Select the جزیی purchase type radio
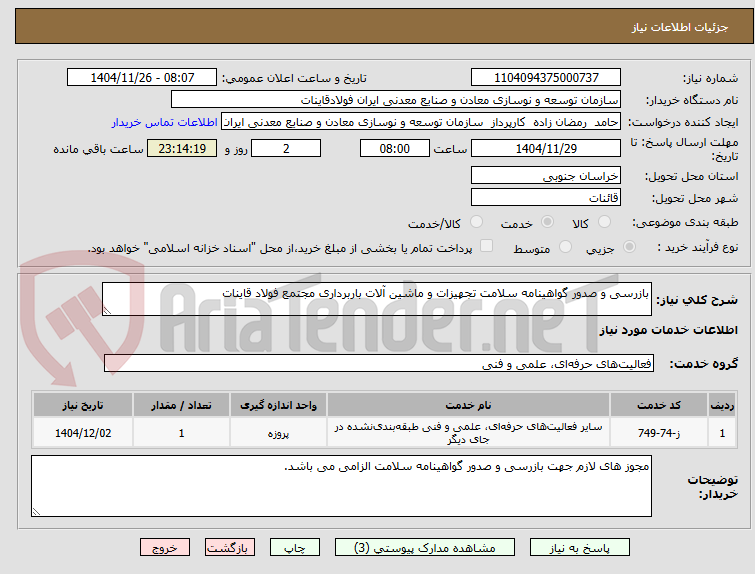This screenshot has height=574, width=755. (x=629, y=247)
